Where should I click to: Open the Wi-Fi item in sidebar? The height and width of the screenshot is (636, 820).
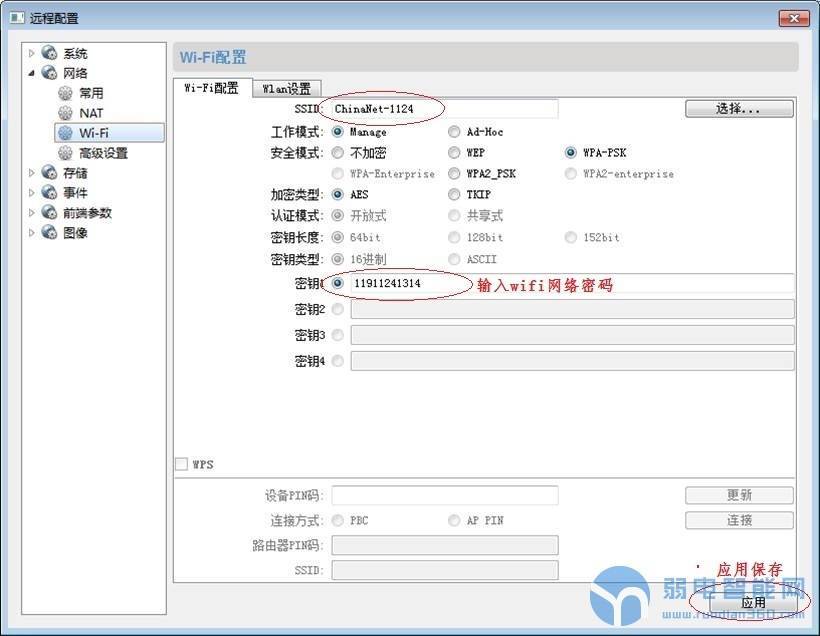94,133
